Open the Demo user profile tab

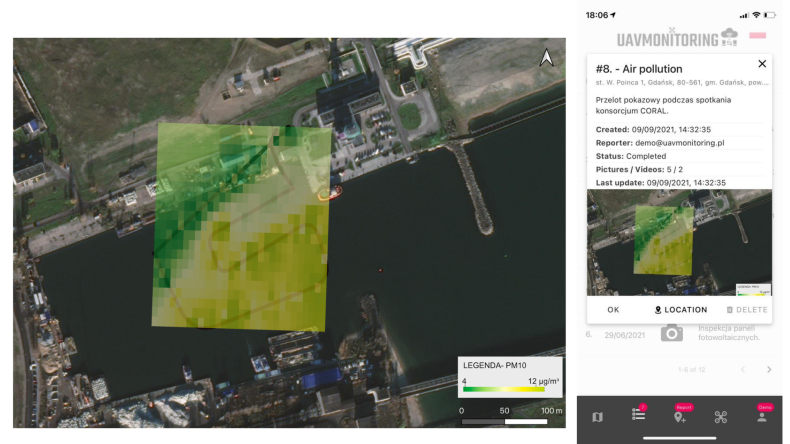pyautogui.click(x=762, y=416)
